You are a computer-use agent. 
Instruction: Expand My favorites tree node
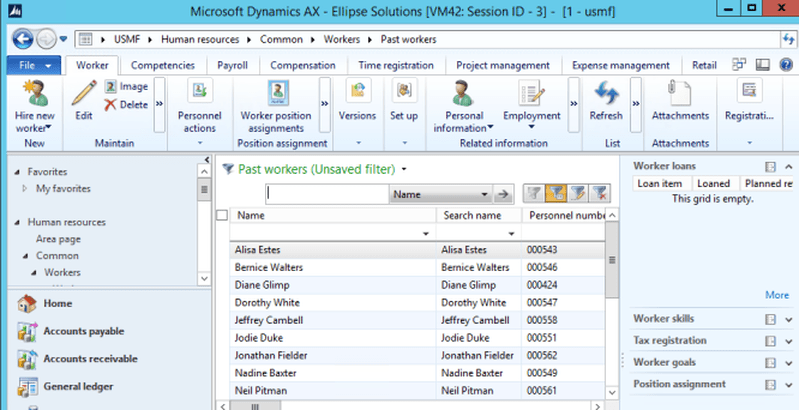pyautogui.click(x=25, y=188)
